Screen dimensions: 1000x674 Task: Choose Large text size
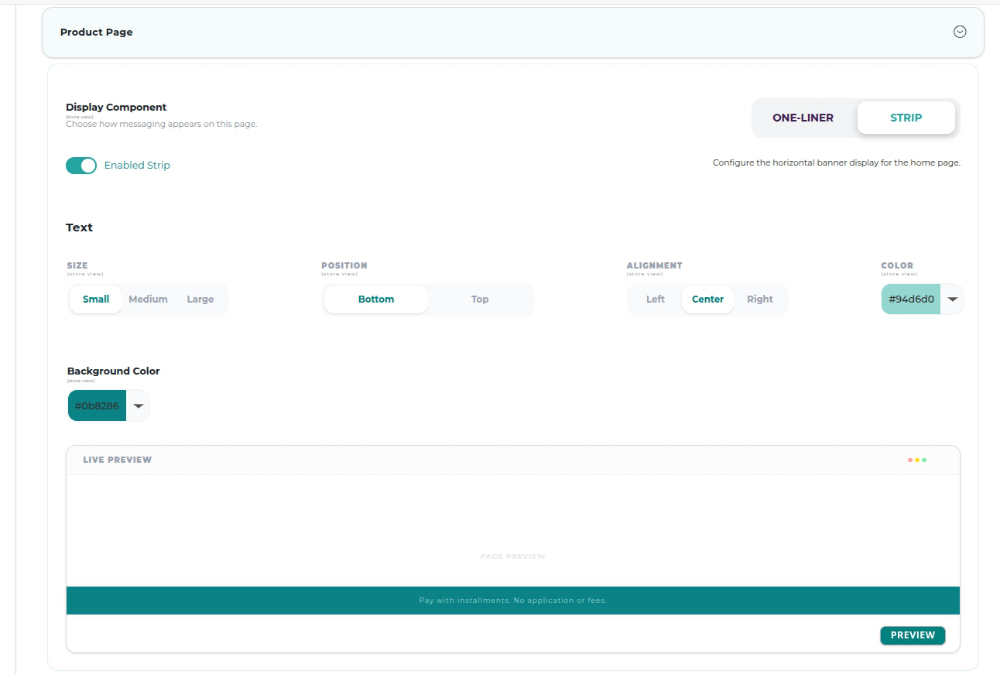coord(200,299)
